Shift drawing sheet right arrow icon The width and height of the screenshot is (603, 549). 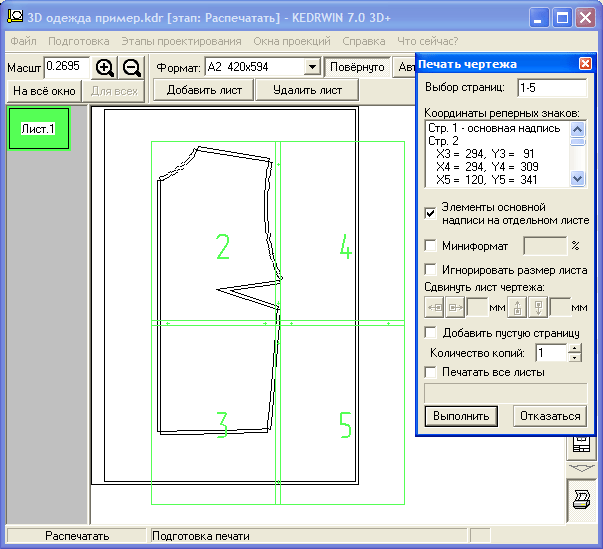[455, 307]
